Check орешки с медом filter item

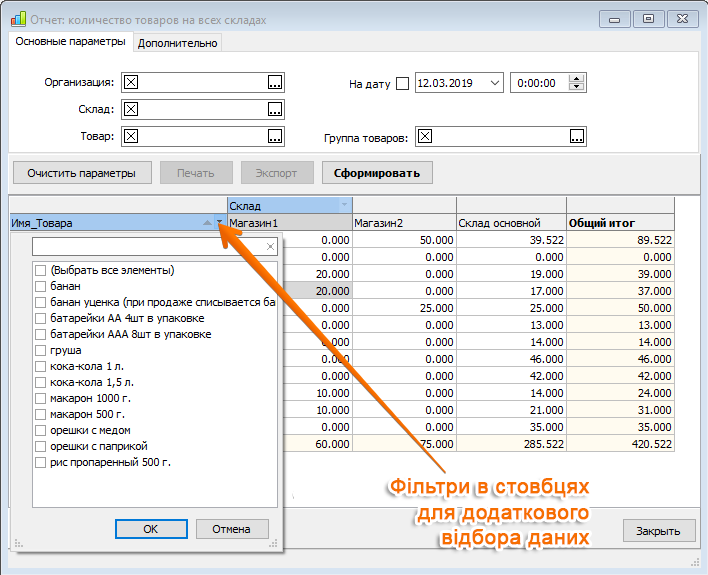[x=40, y=430]
